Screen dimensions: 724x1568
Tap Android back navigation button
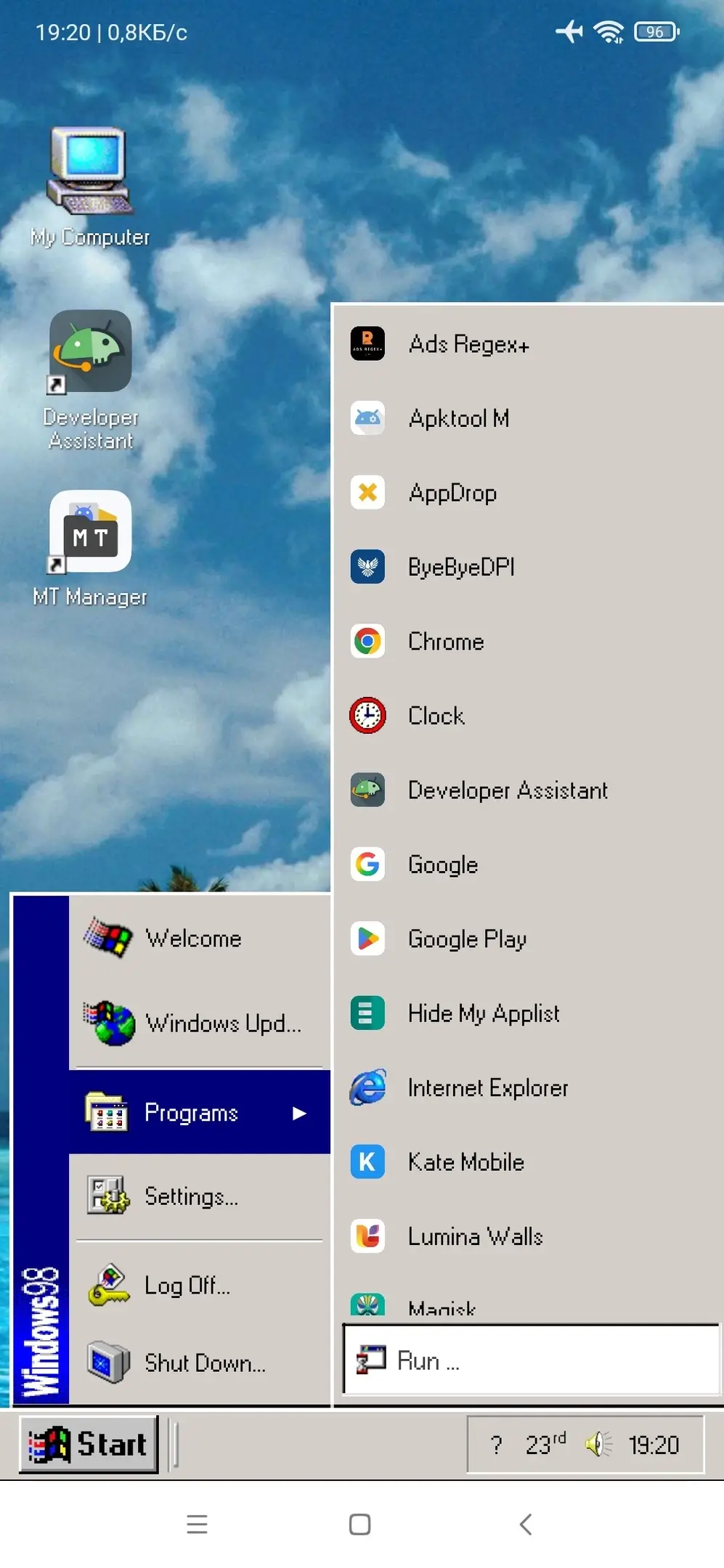(x=526, y=1524)
